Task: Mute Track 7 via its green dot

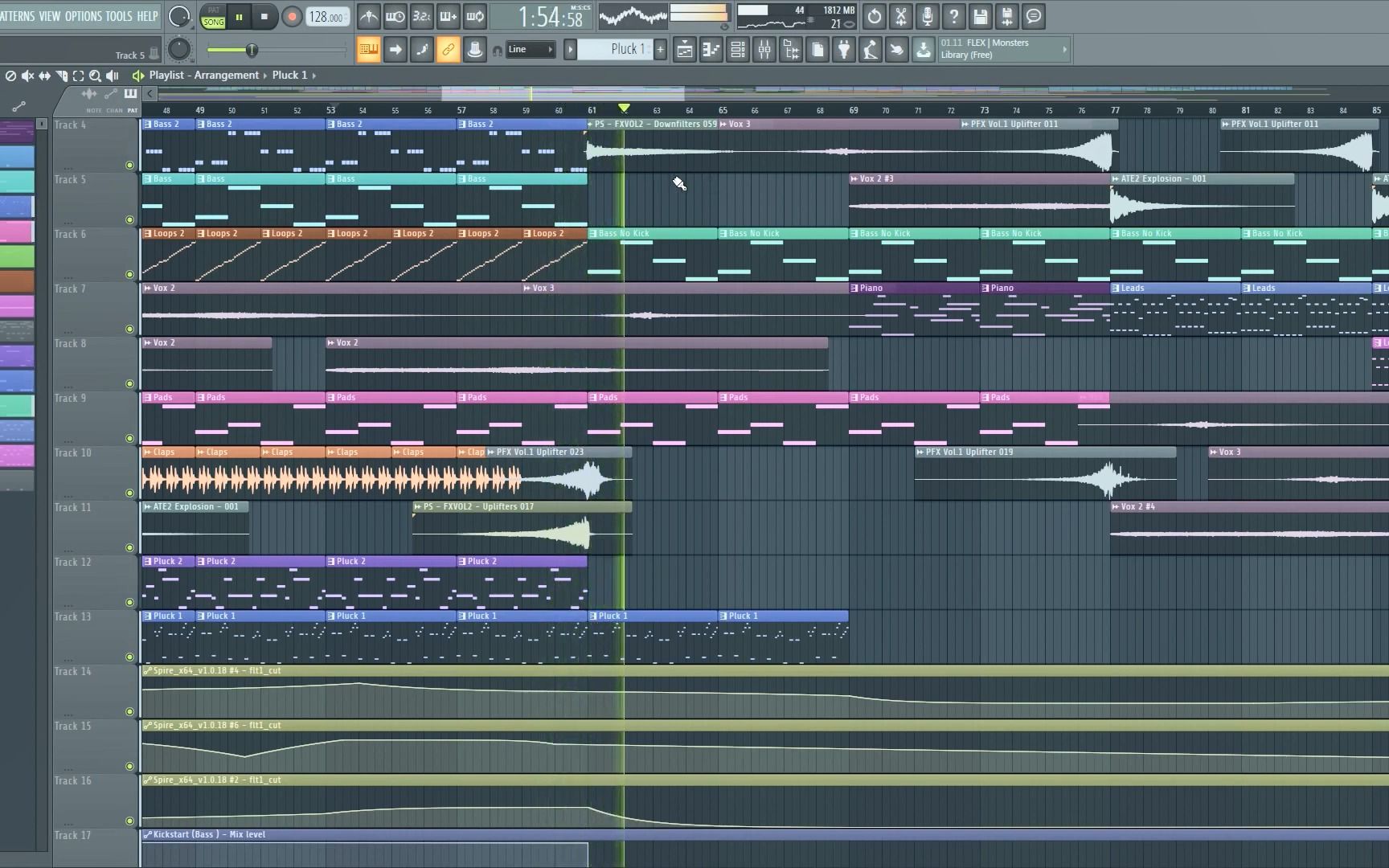Action: [x=129, y=329]
